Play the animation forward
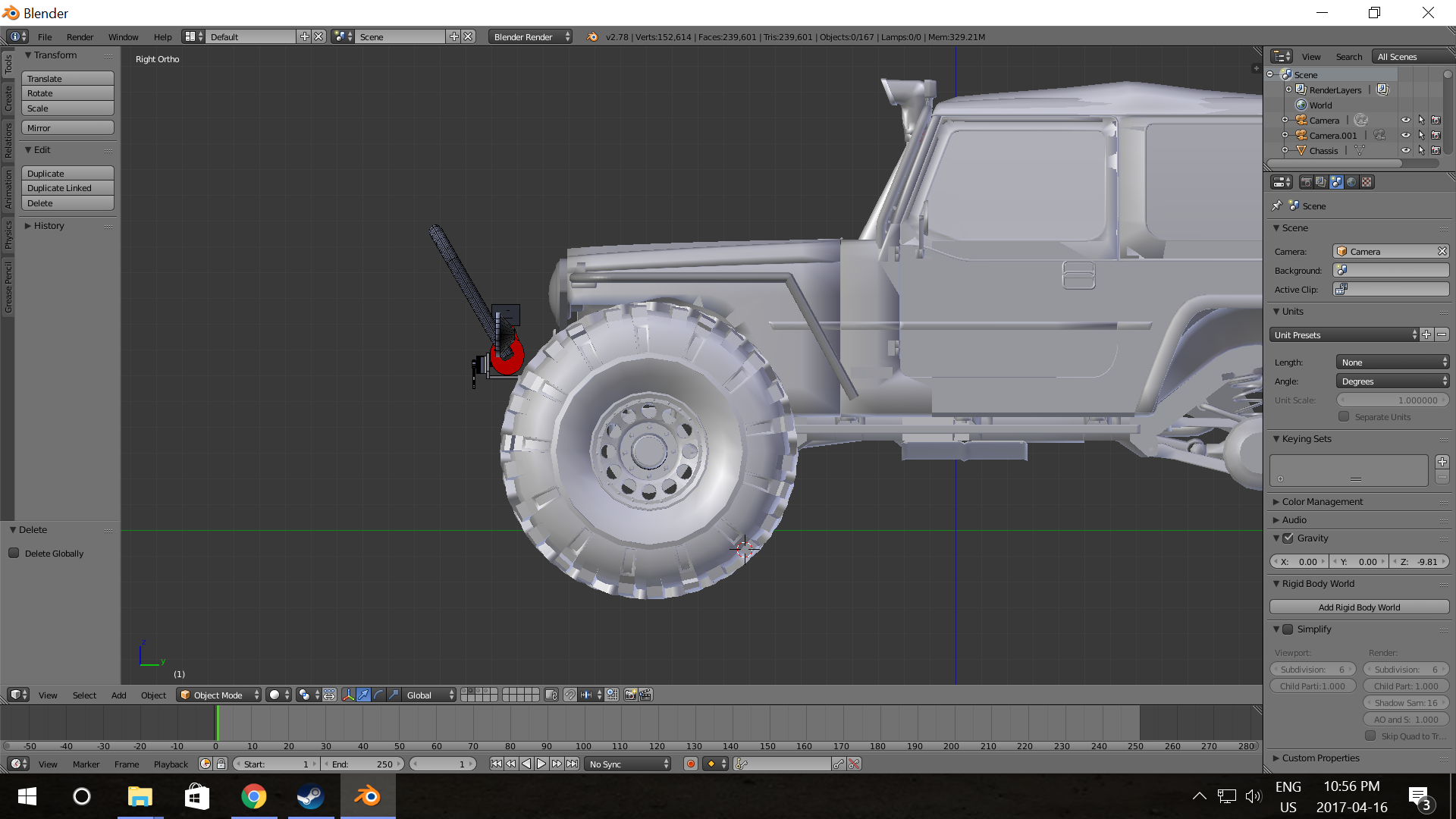This screenshot has height=819, width=1456. 541,764
